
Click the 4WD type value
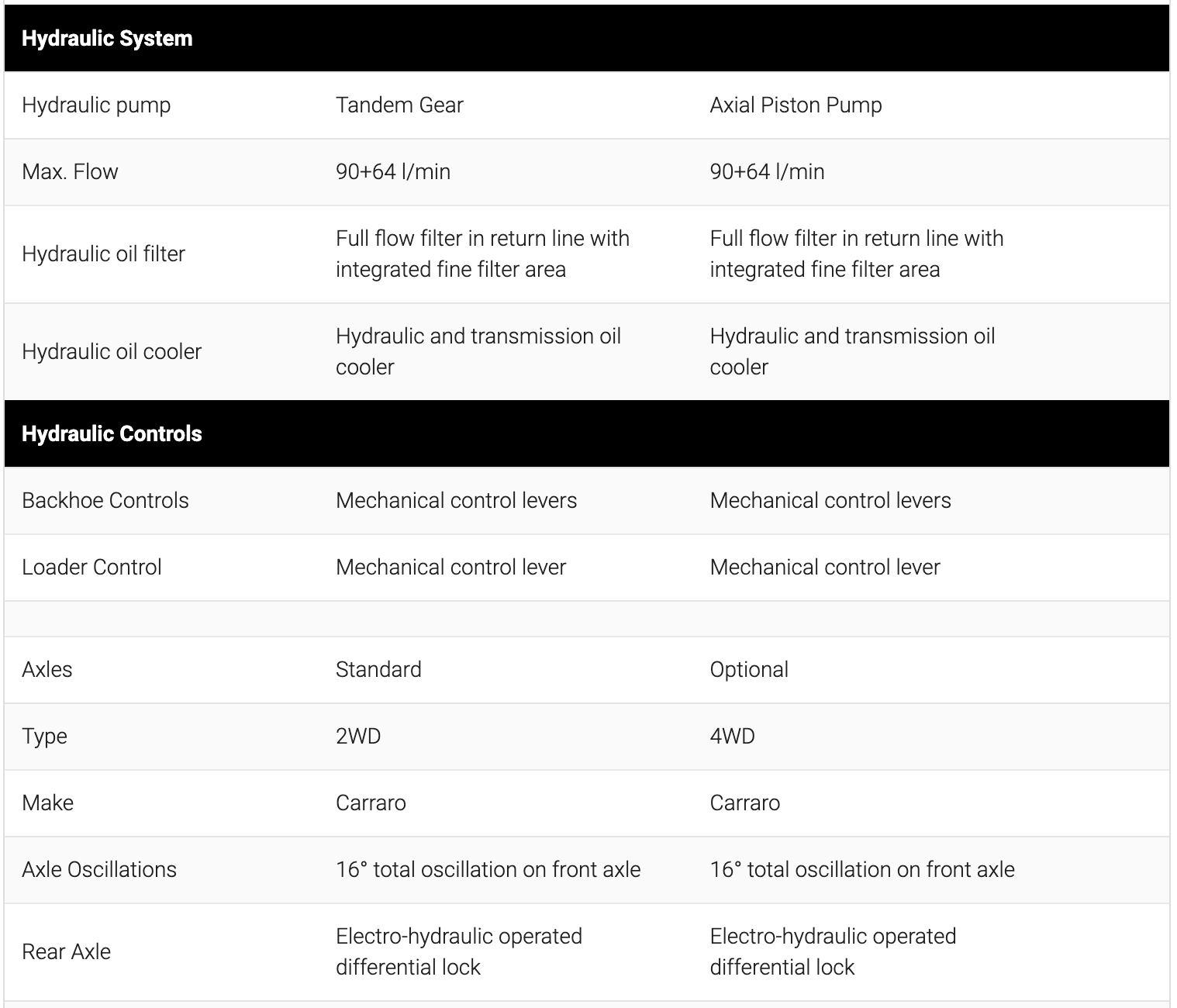tap(732, 737)
